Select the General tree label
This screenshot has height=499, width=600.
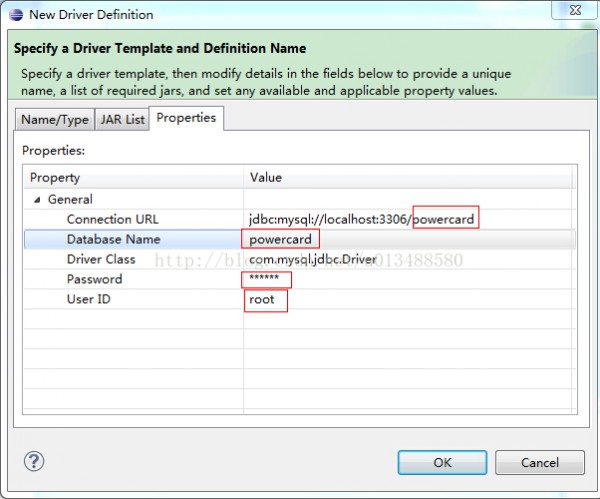(x=70, y=199)
